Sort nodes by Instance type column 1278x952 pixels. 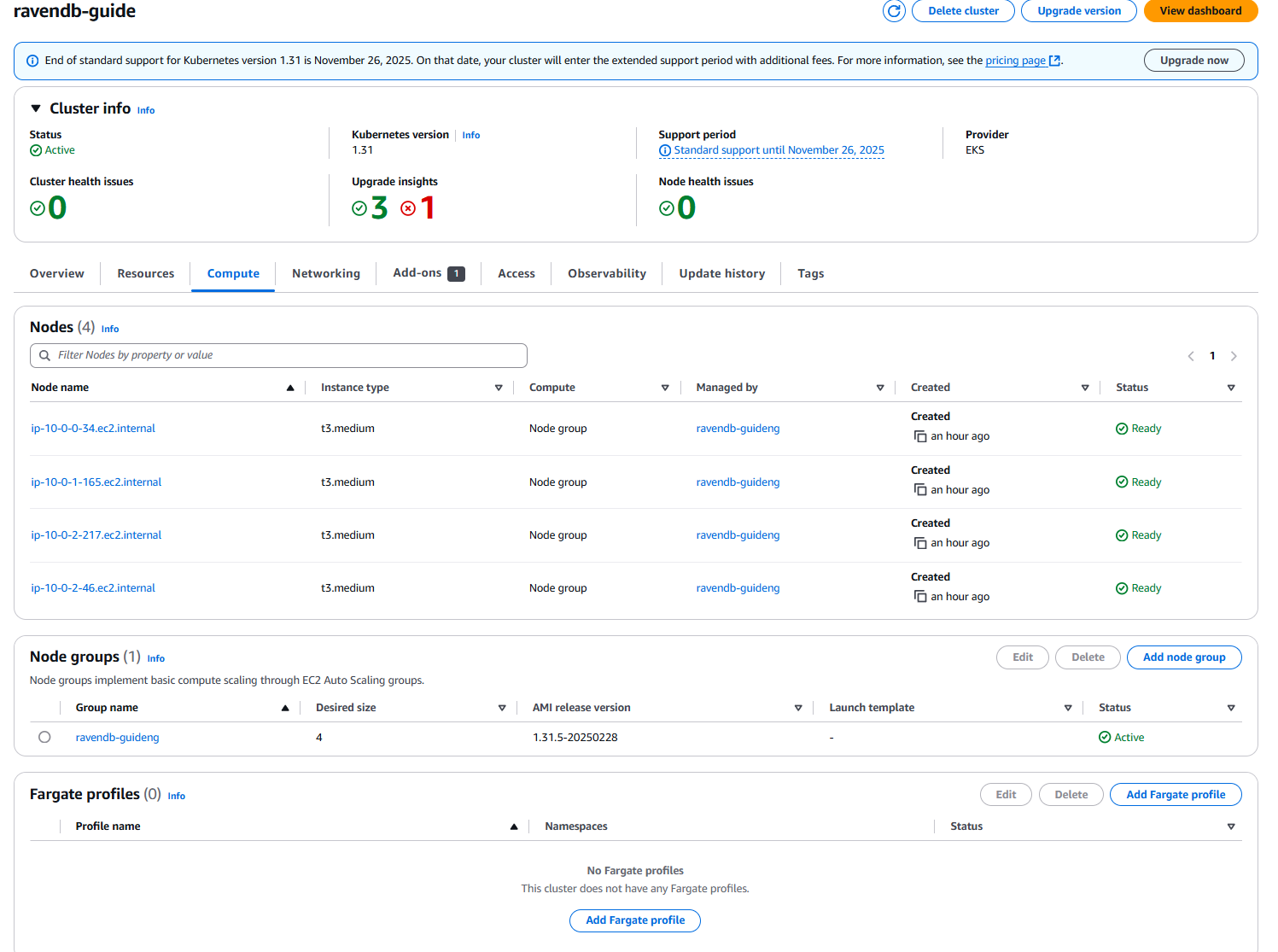499,388
